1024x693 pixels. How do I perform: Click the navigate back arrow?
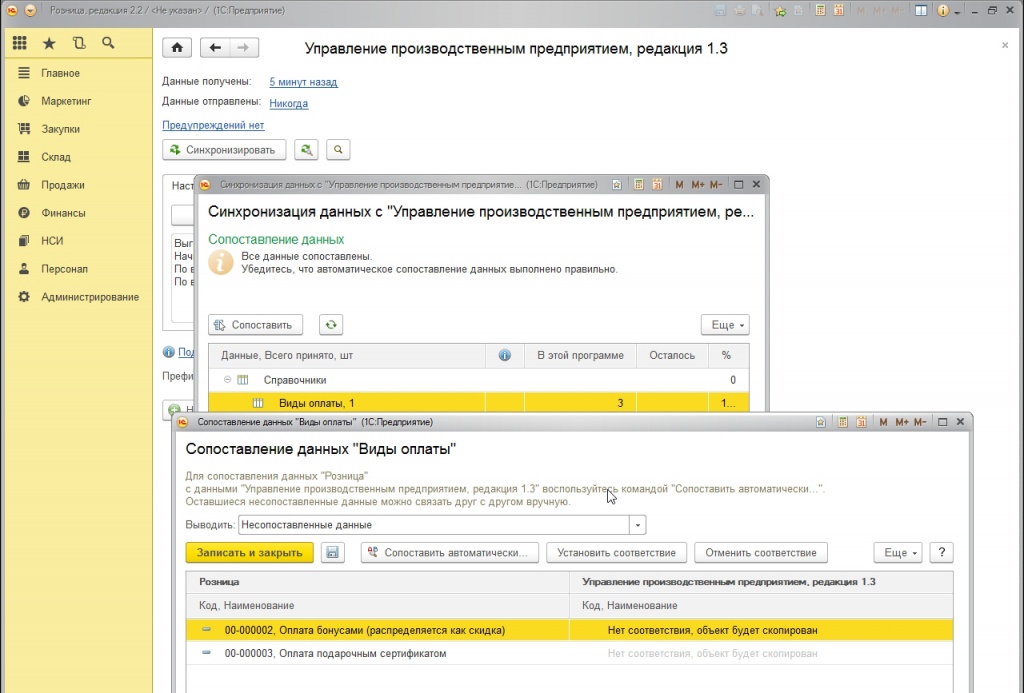tap(215, 48)
